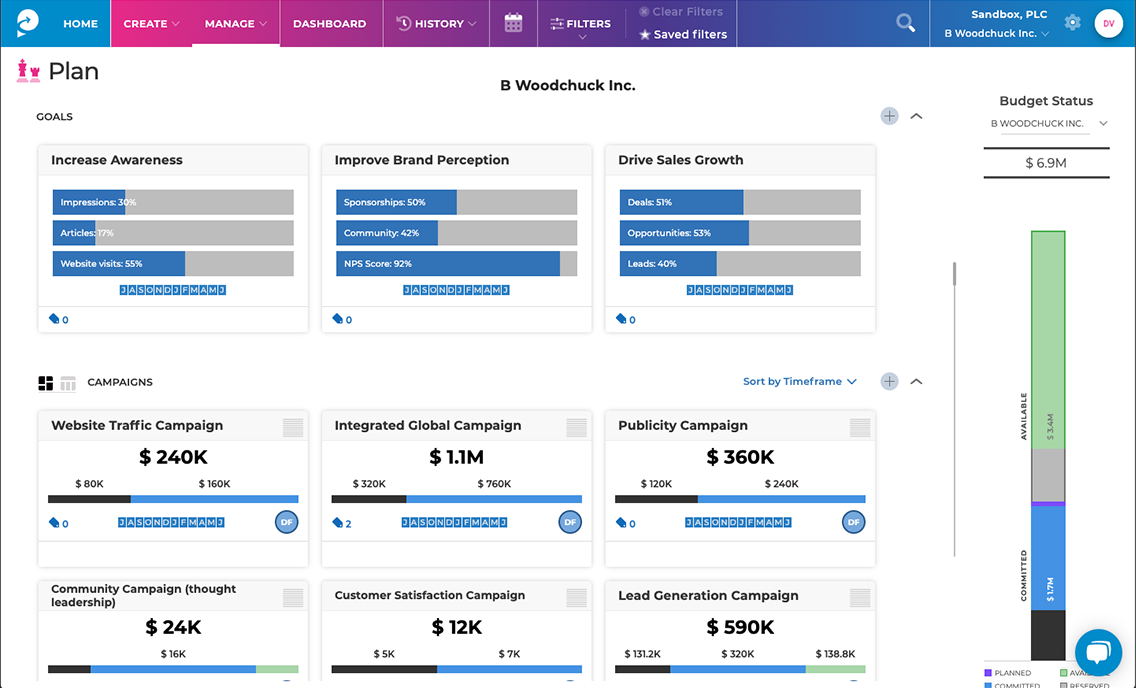1136x688 pixels.
Task: Click the plus icon to add a campaign
Action: 889,381
